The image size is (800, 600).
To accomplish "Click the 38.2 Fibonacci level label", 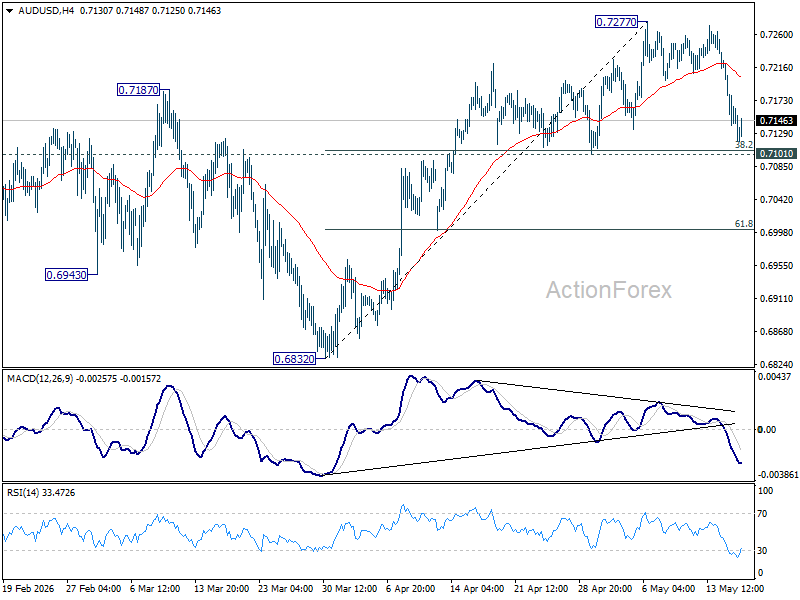I will 743,145.
